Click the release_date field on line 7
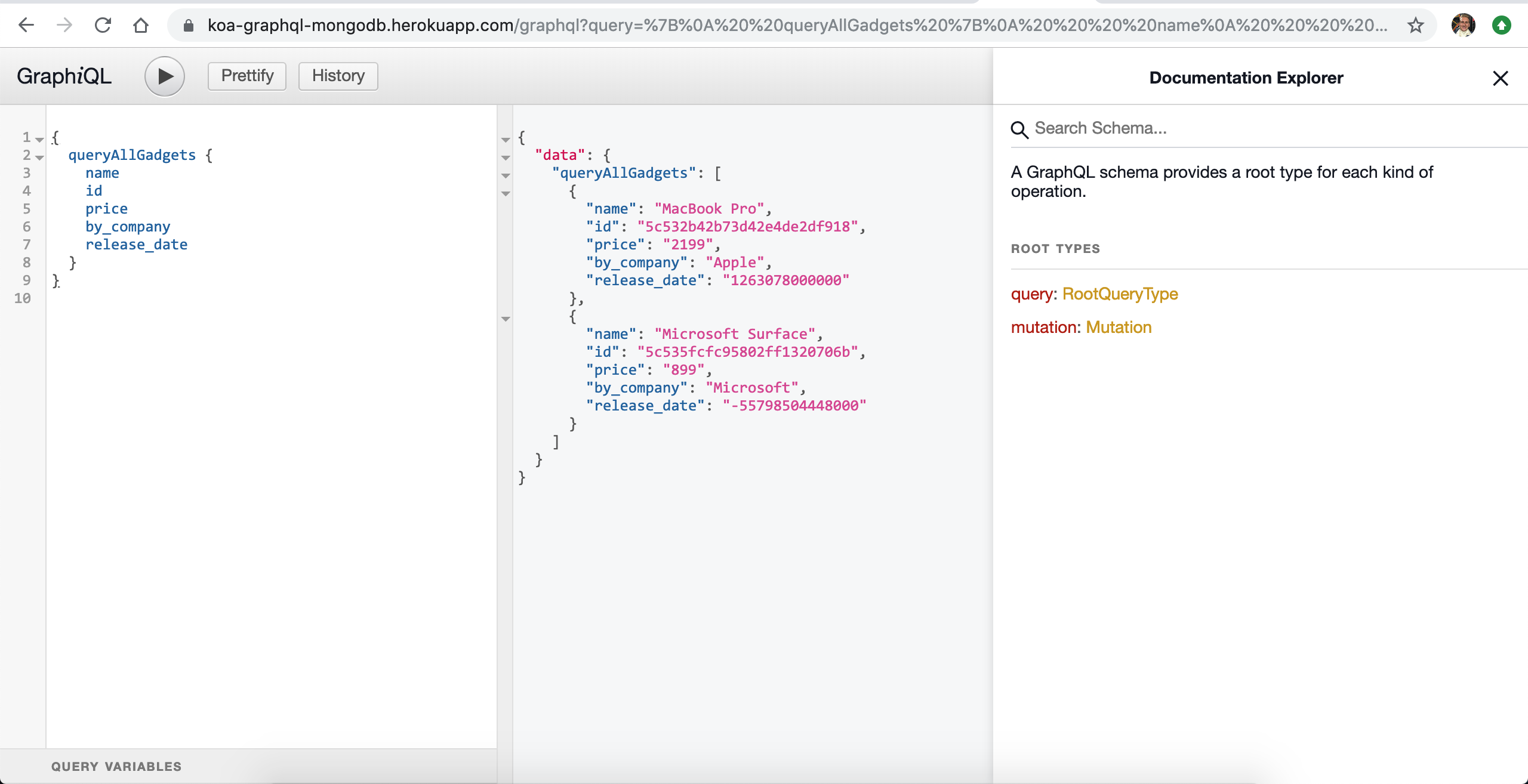Viewport: 1528px width, 784px height. 136,245
